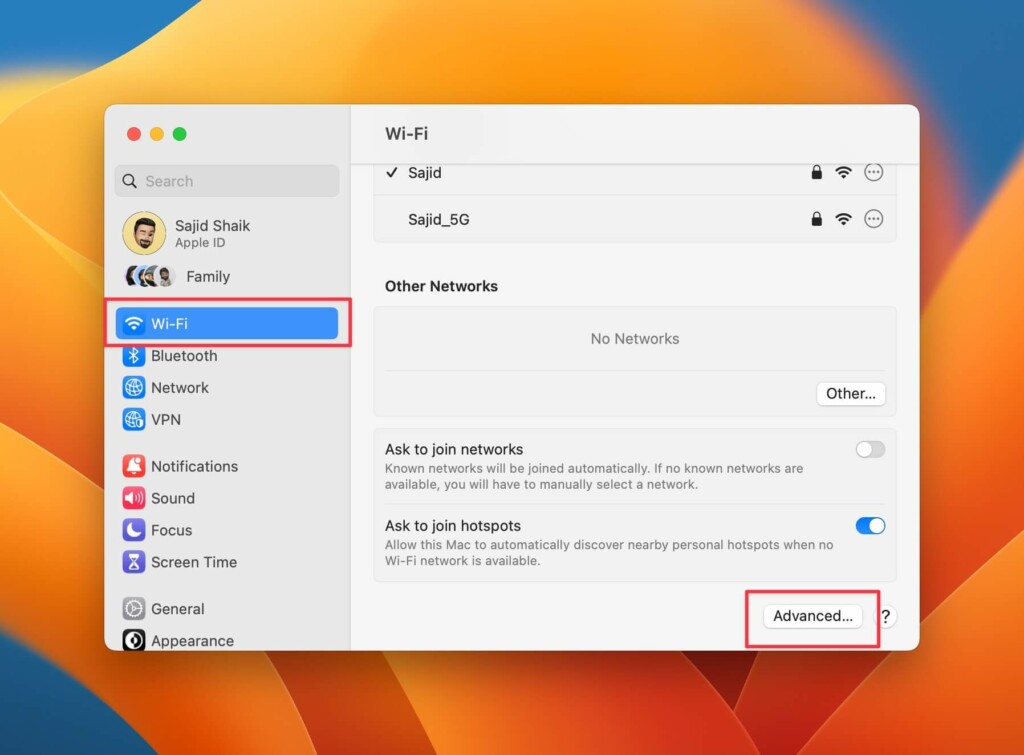The image size is (1024, 755).
Task: Select the Sajid_5G network row
Action: [635, 219]
